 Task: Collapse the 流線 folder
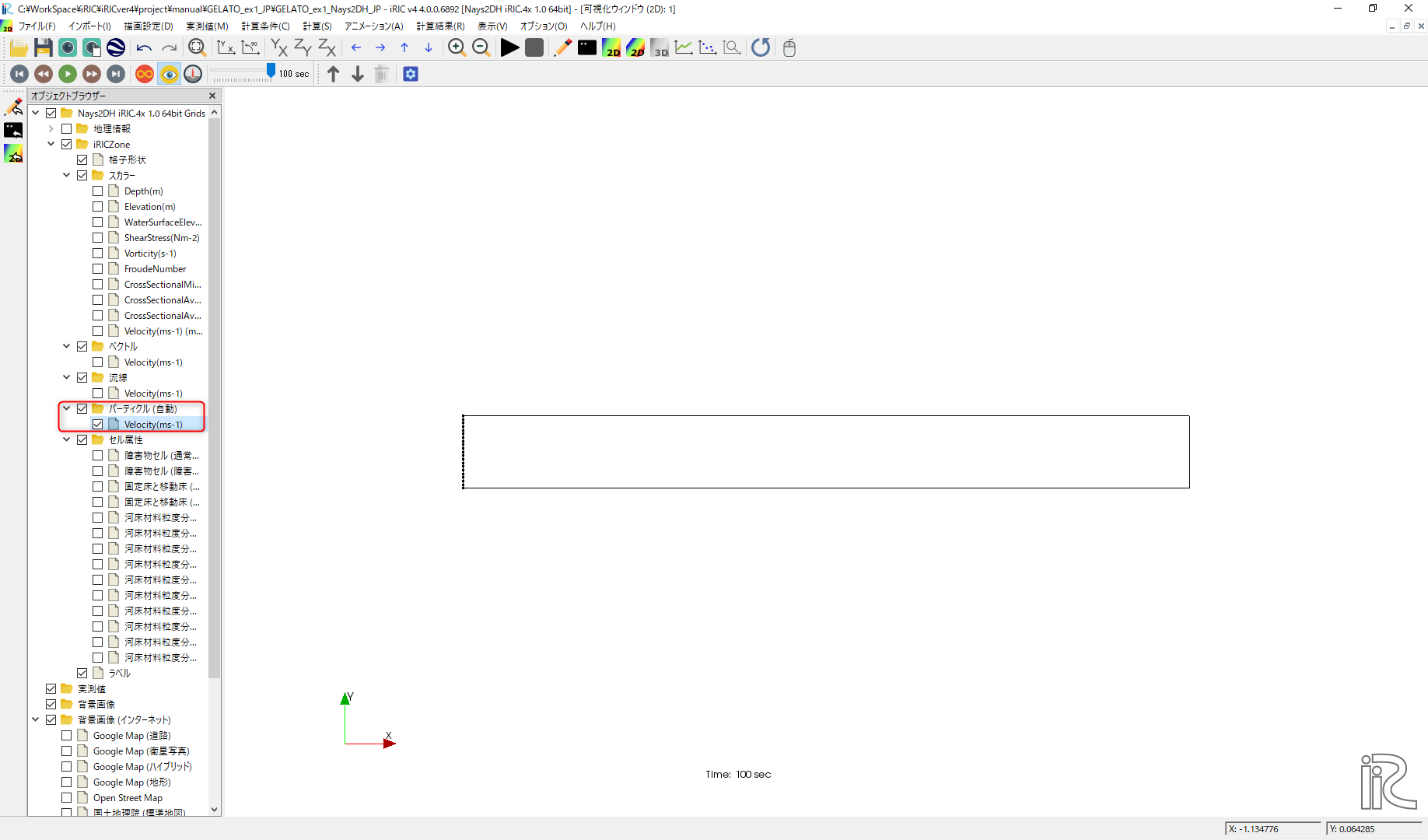(67, 377)
